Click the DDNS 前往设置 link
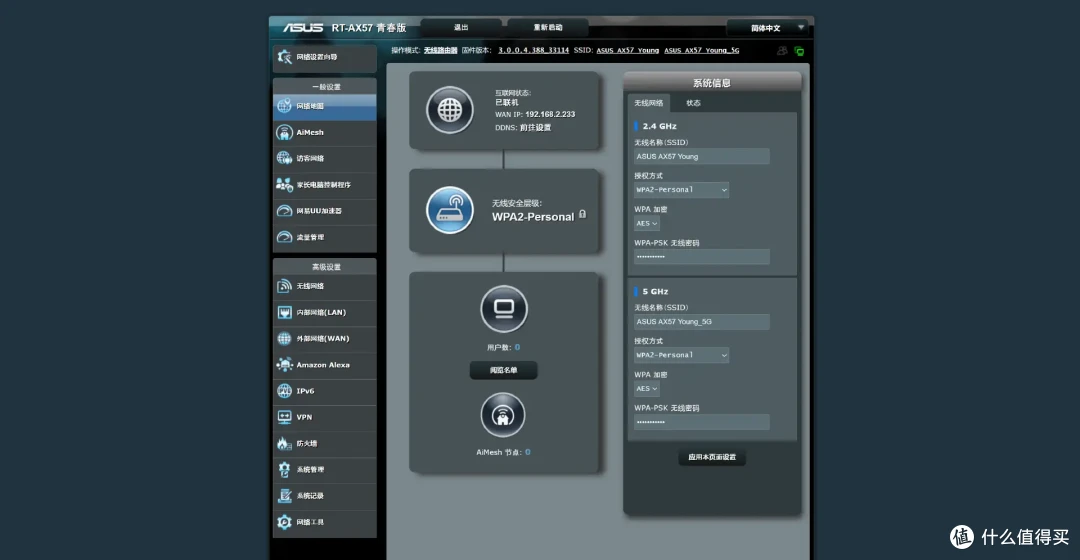The width and height of the screenshot is (1080, 560). pos(535,127)
